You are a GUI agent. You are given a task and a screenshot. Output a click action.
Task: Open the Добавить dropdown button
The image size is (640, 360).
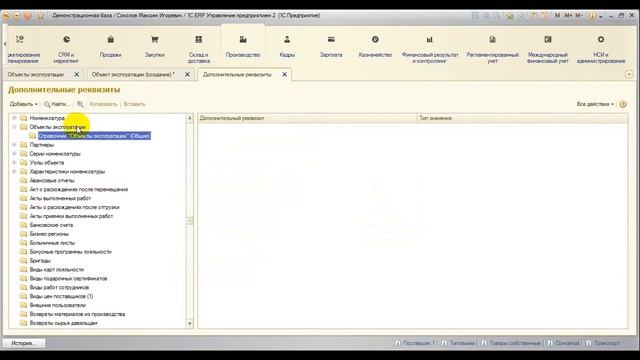point(23,104)
